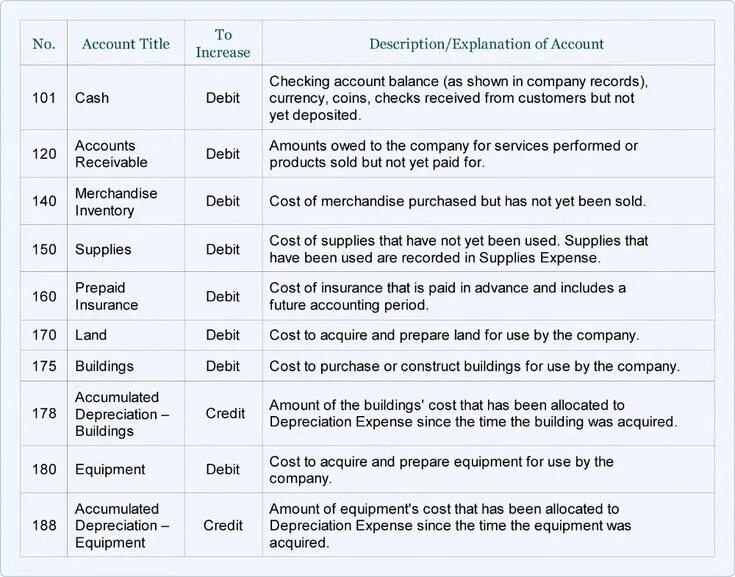This screenshot has width=735, height=577.
Task: Click the 'Land' account title
Action: pos(91,335)
